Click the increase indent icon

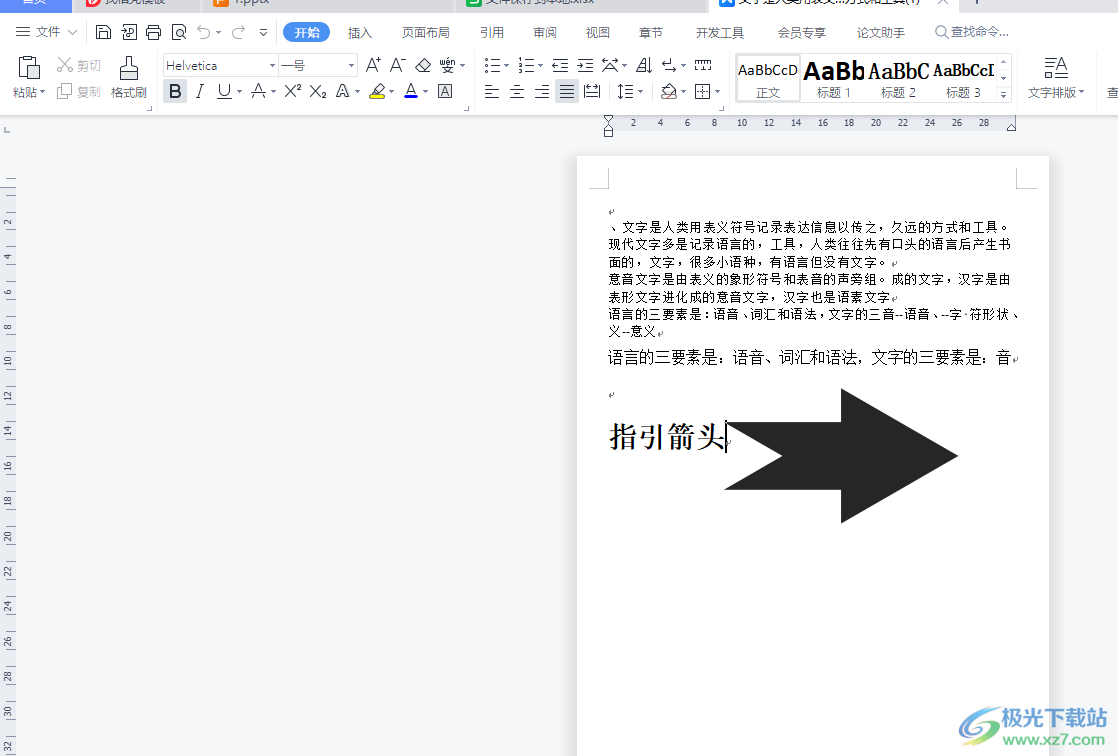[585, 66]
